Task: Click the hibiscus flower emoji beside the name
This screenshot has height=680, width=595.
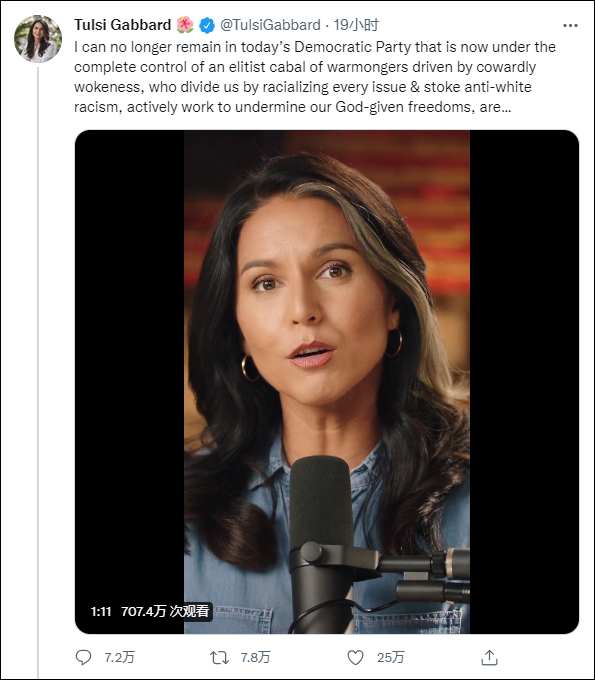Action: 185,25
